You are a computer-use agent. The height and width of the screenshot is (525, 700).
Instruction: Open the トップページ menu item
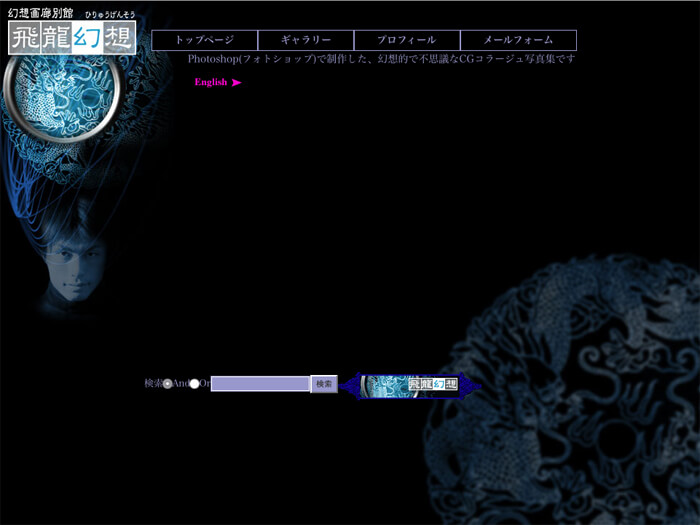204,40
